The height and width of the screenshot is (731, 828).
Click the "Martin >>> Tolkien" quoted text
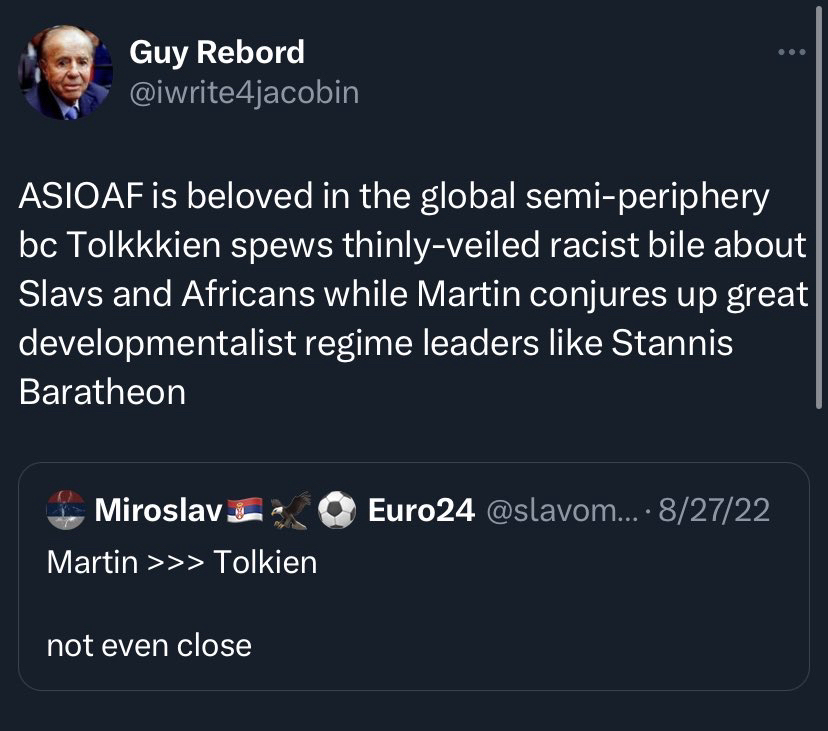pos(181,562)
